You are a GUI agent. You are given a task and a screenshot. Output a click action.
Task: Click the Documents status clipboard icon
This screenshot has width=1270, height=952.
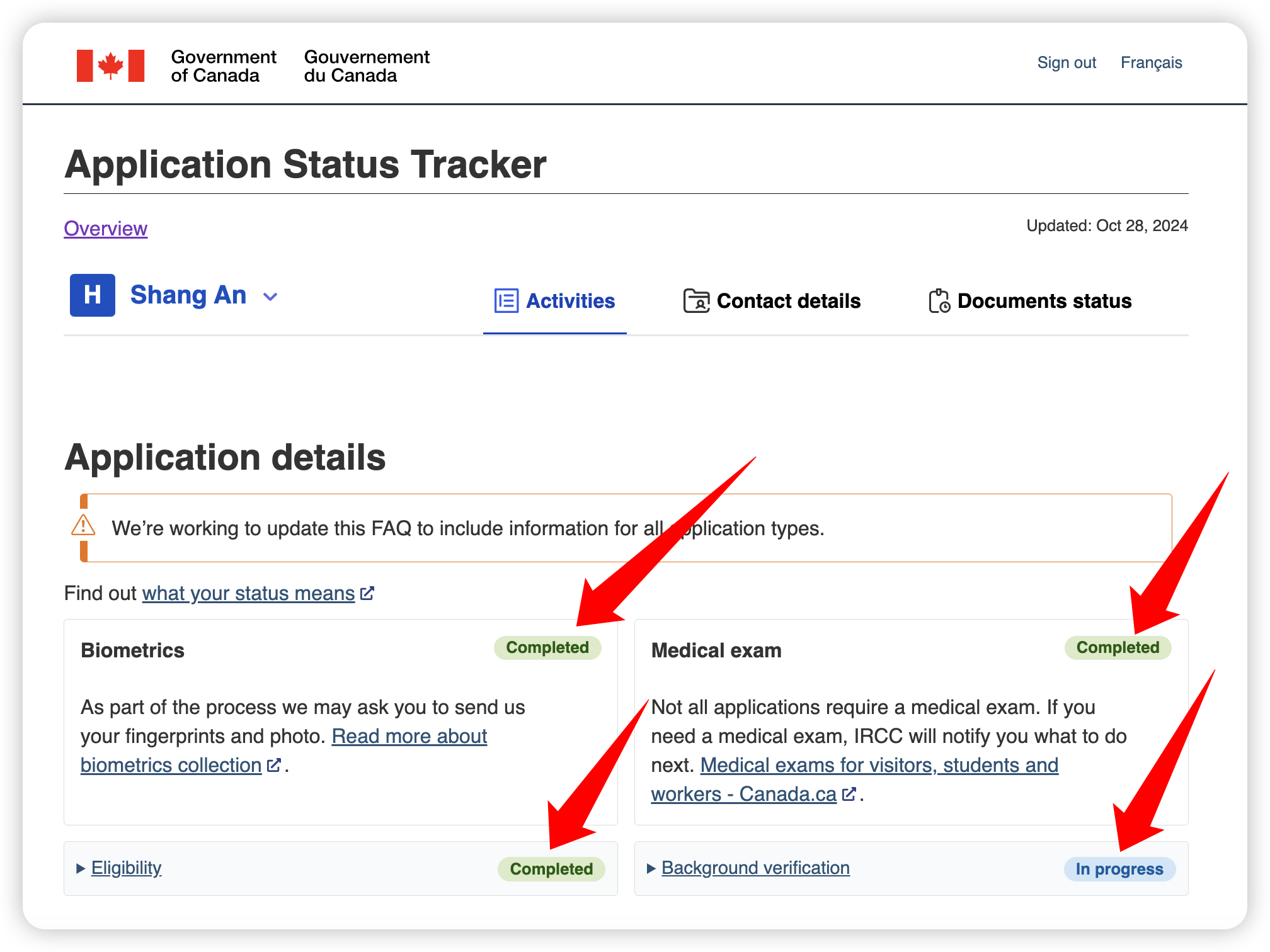click(x=939, y=301)
